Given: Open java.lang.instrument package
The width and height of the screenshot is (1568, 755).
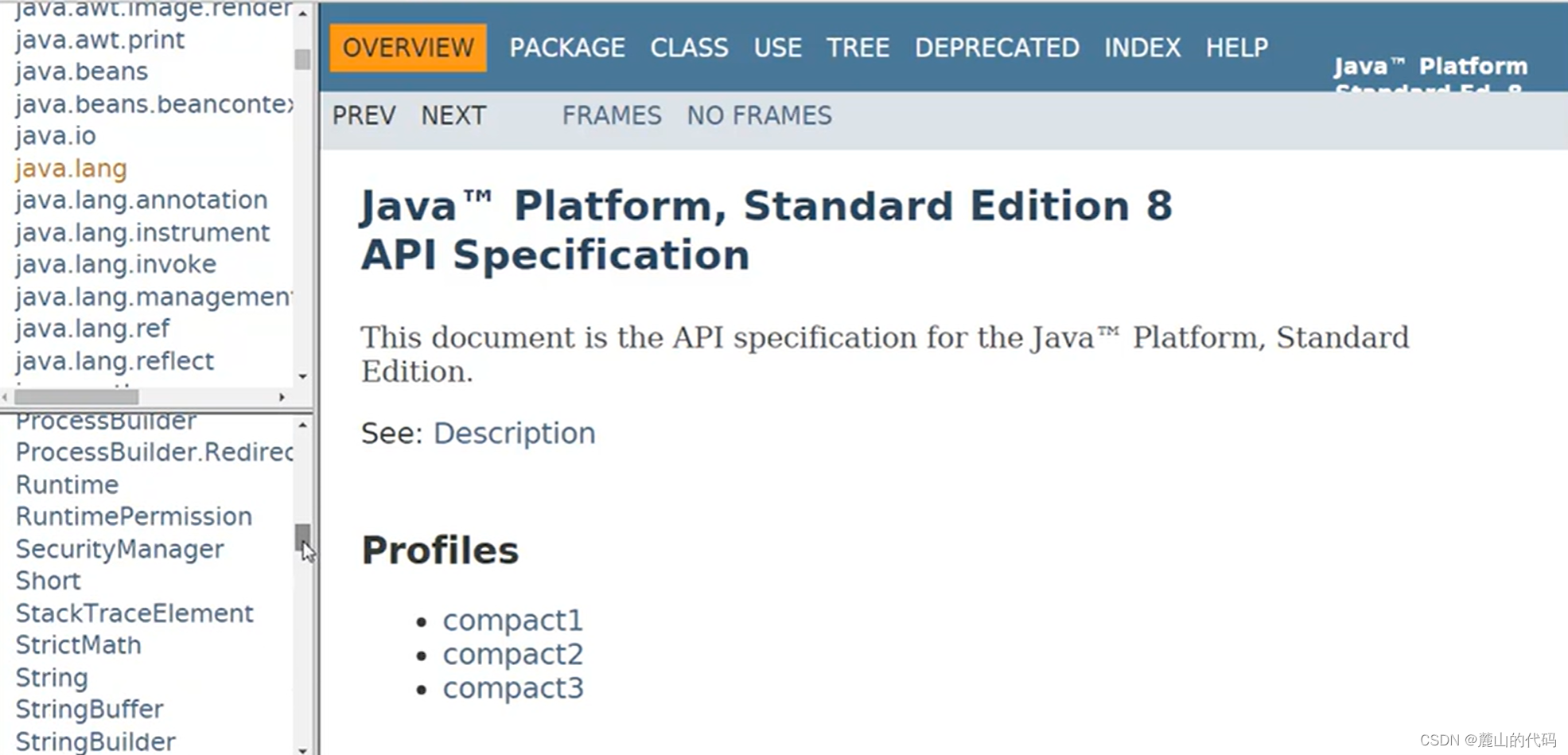Looking at the screenshot, I should [142, 232].
